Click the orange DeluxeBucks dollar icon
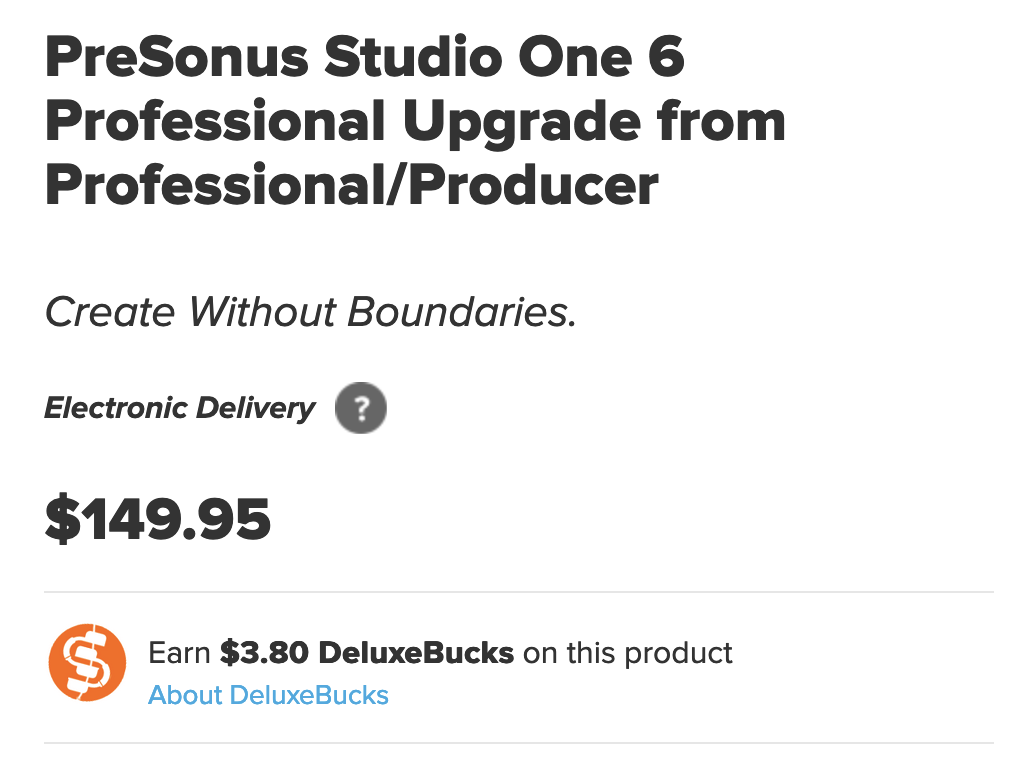Viewport: 1034px width, 766px height. 87,663
